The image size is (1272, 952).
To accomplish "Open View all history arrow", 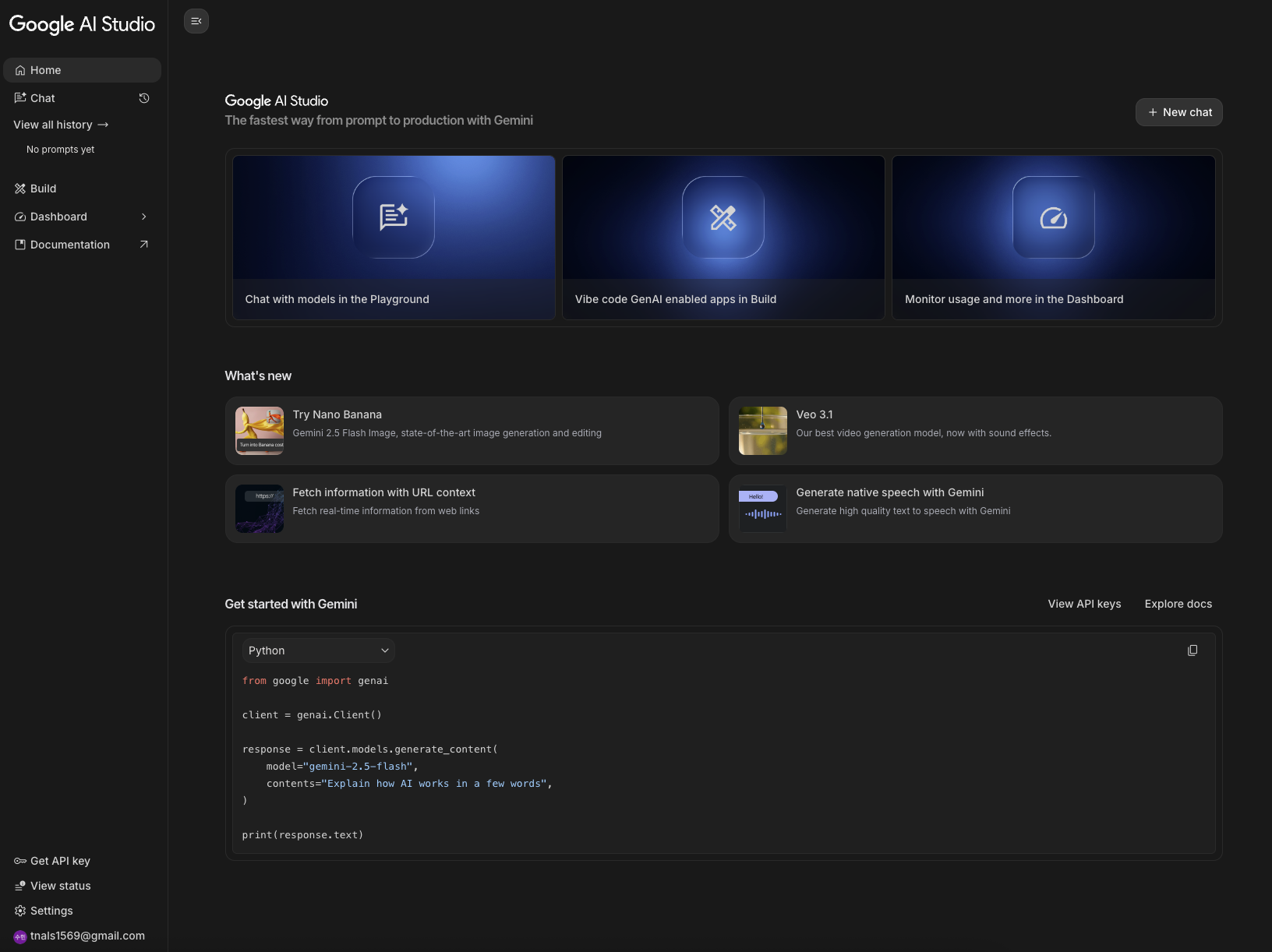I will (103, 125).
